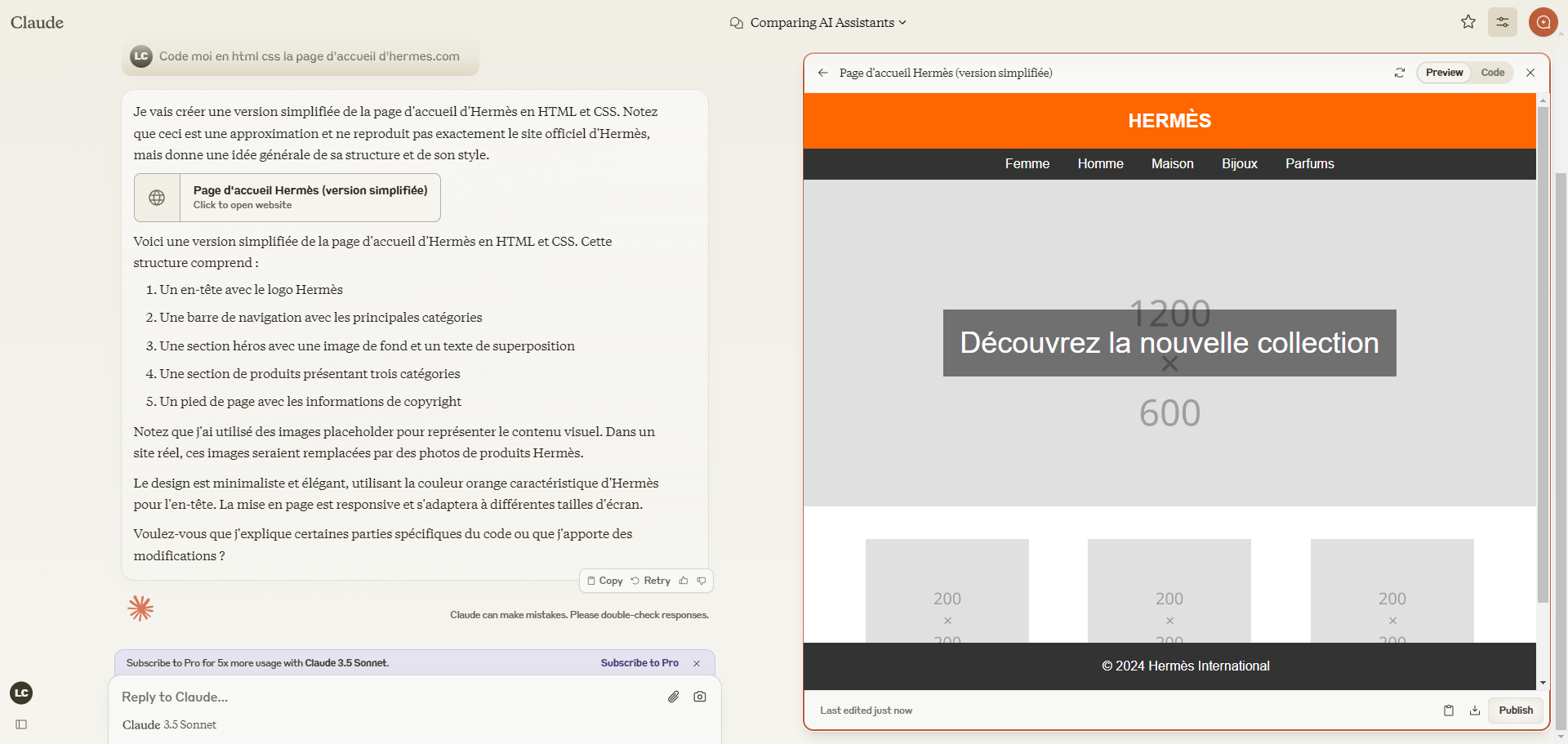Publish the artifact
This screenshot has width=1568, height=744.
(x=1516, y=711)
